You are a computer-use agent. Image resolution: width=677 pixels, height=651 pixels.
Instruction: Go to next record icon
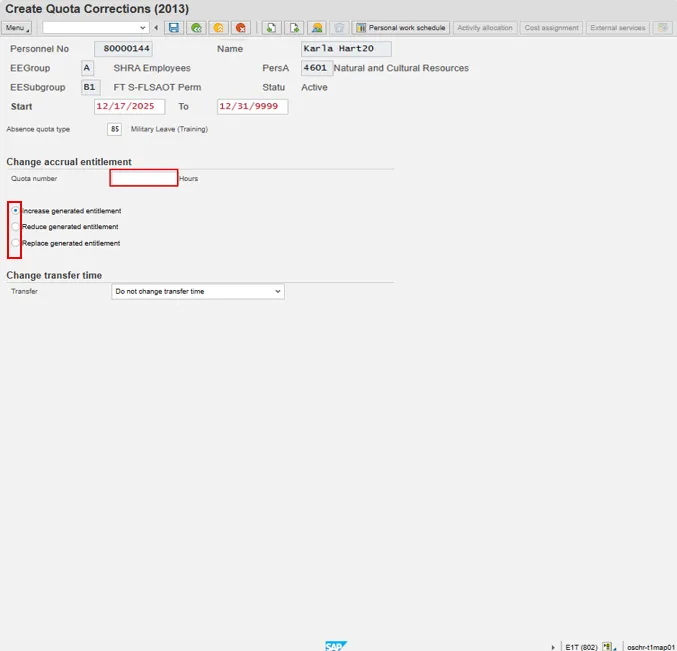tap(294, 28)
